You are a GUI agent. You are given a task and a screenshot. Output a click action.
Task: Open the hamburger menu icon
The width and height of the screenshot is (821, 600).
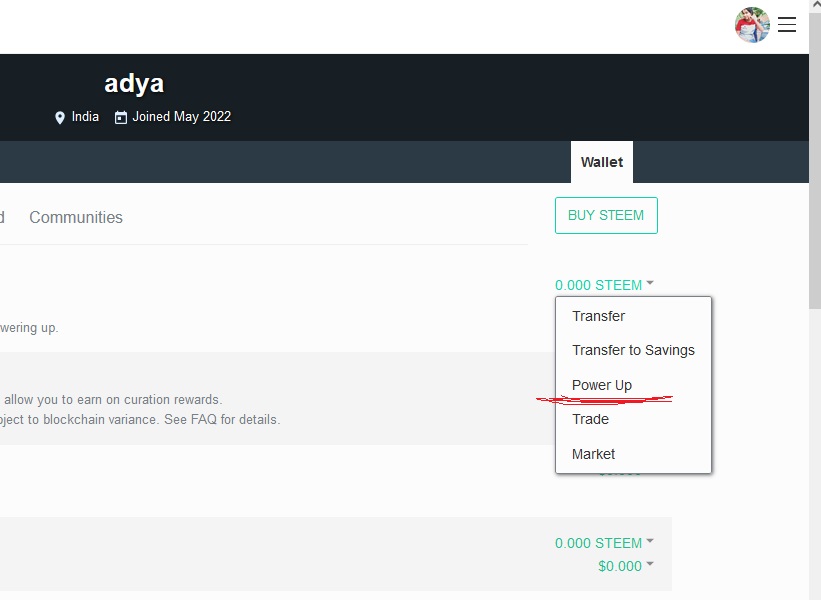[x=786, y=25]
